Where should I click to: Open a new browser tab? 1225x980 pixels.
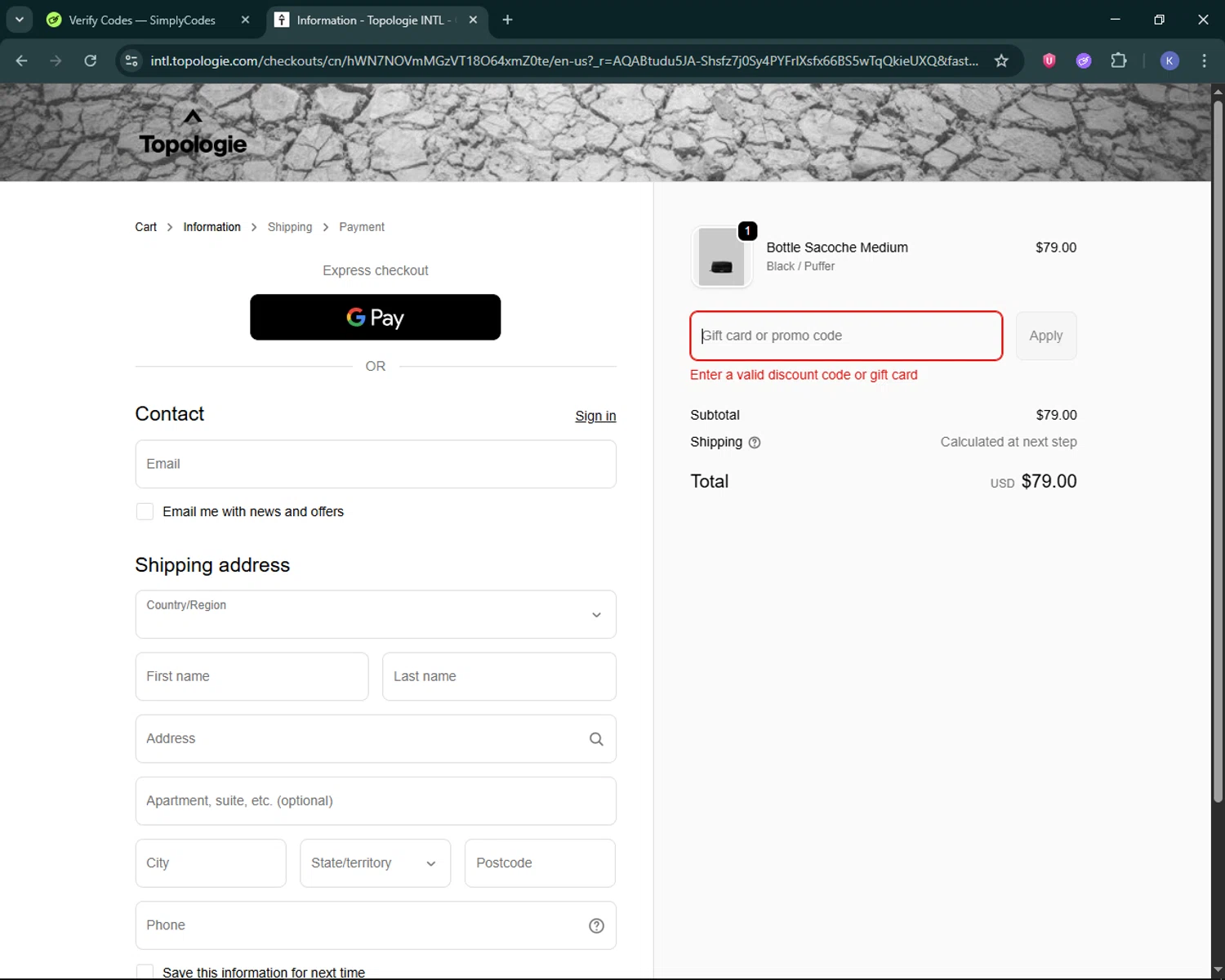[x=507, y=20]
